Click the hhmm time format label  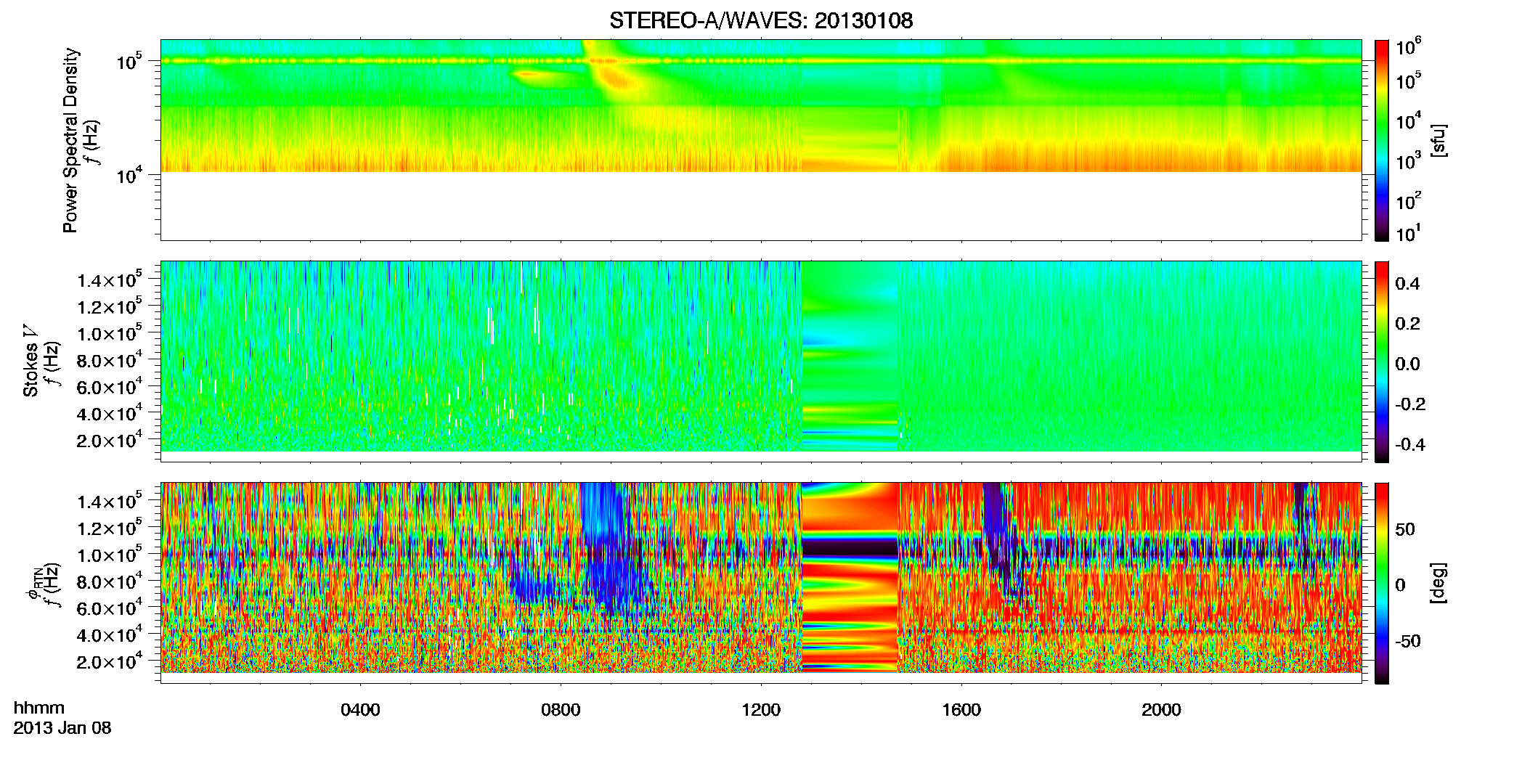point(39,709)
